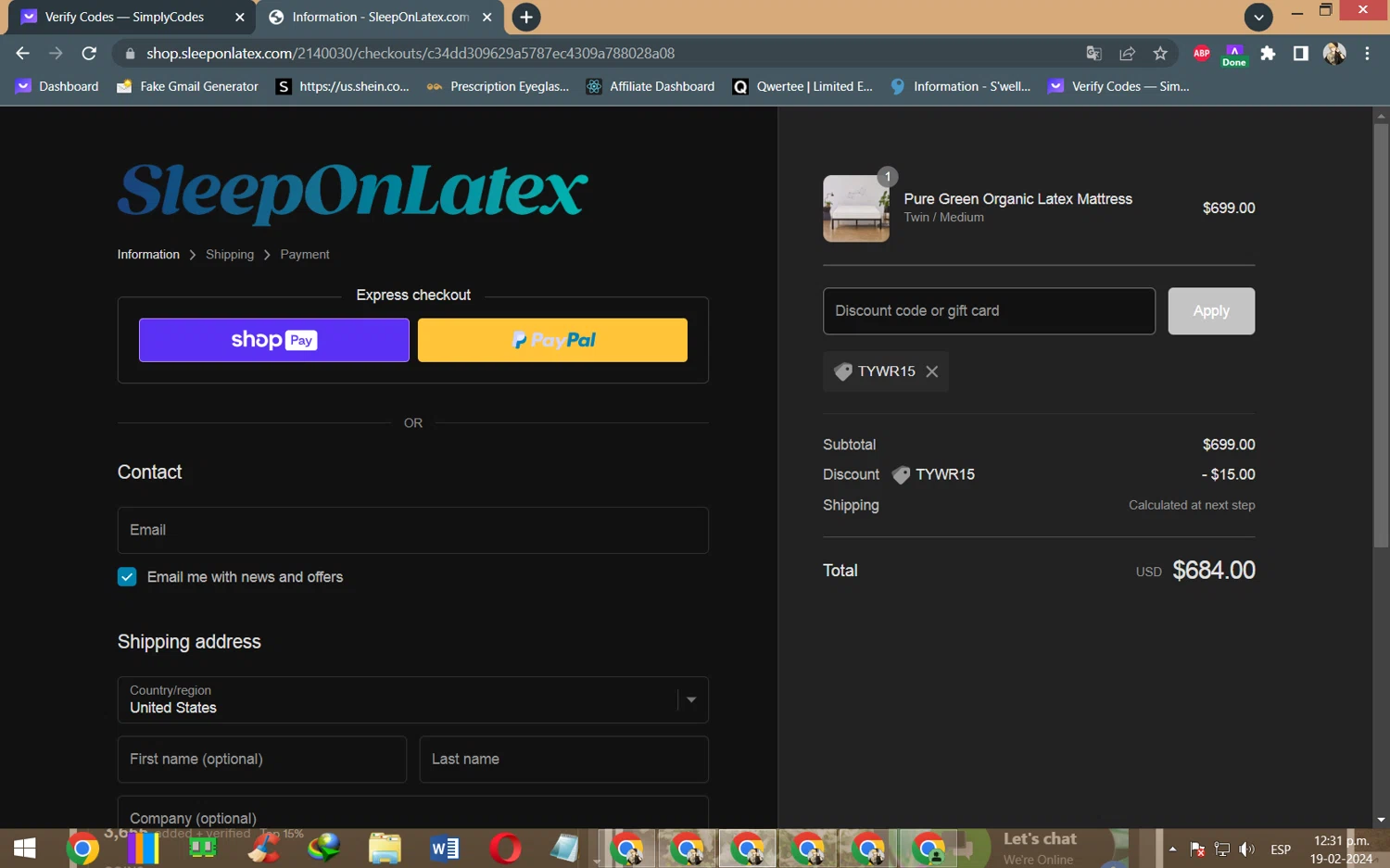Image resolution: width=1390 pixels, height=868 pixels.
Task: Open Chrome from the taskbar
Action: point(82,848)
